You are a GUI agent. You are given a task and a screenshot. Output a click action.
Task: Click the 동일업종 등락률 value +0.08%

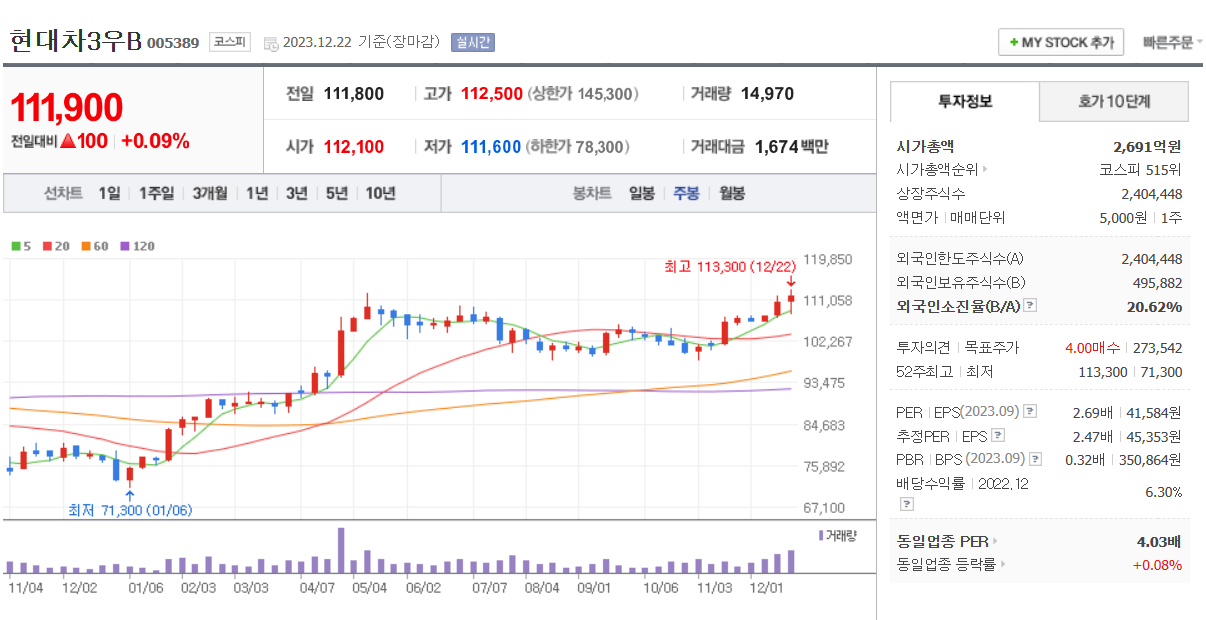pos(1157,565)
